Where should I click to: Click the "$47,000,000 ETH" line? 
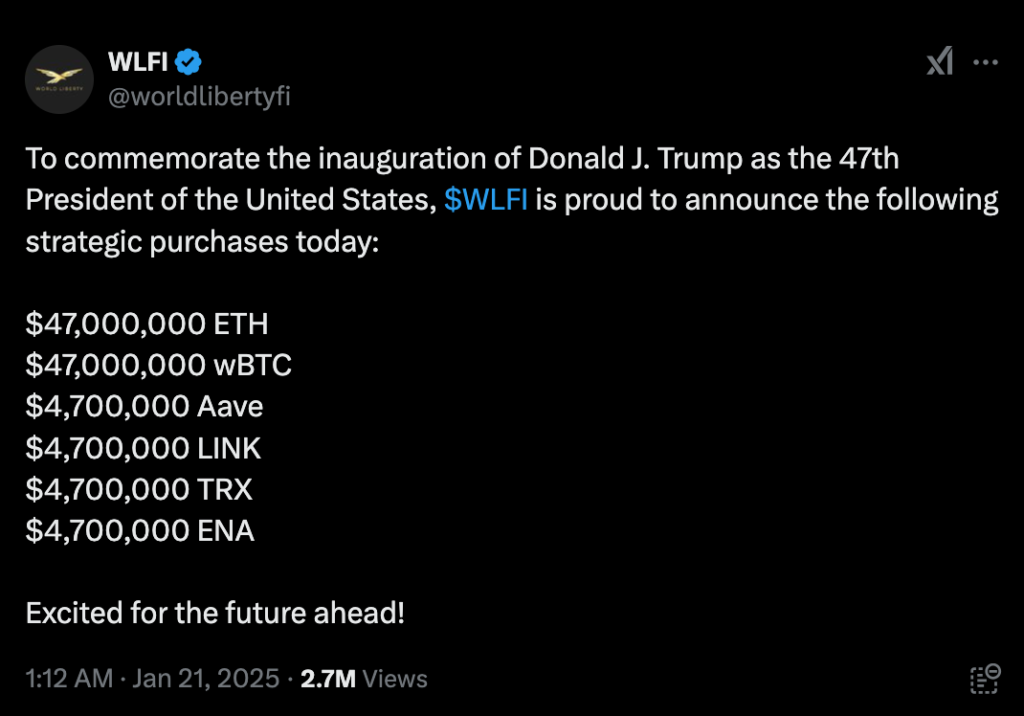coord(147,324)
